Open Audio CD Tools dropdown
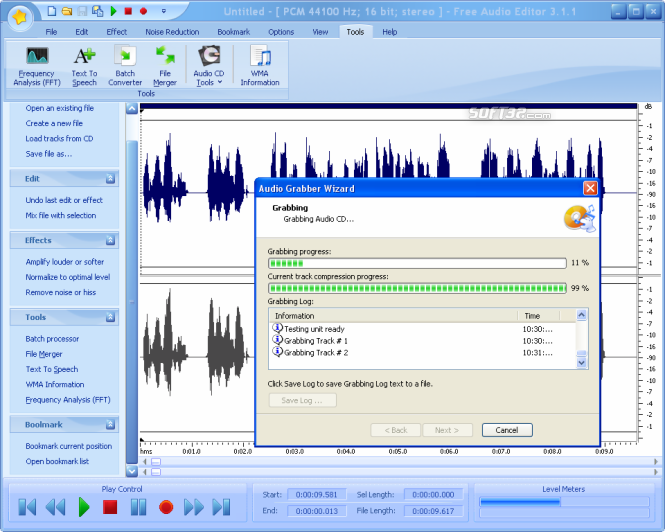Image resolution: width=665 pixels, height=532 pixels. tap(209, 66)
